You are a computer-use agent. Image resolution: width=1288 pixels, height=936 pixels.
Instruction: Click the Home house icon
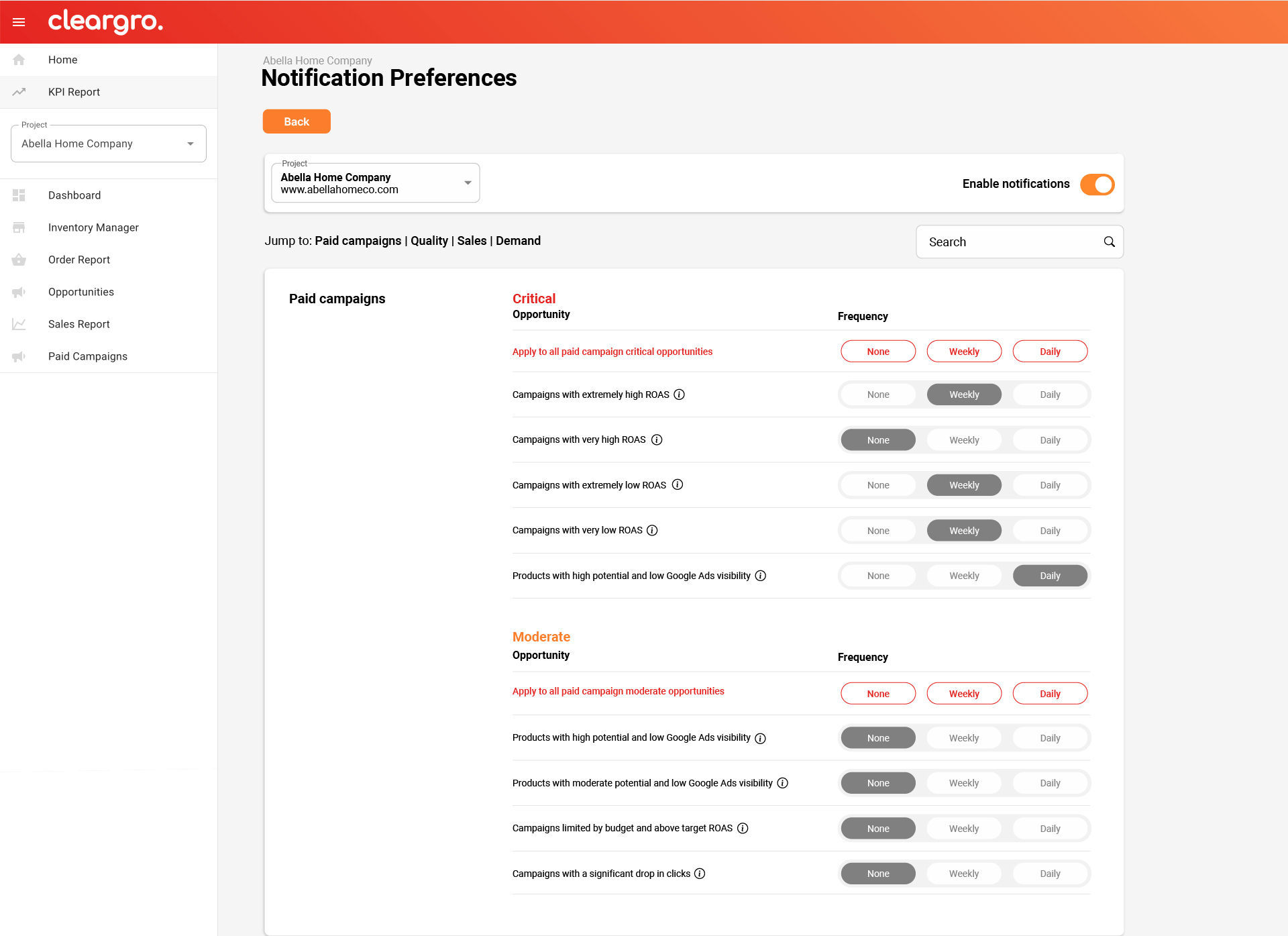(19, 60)
